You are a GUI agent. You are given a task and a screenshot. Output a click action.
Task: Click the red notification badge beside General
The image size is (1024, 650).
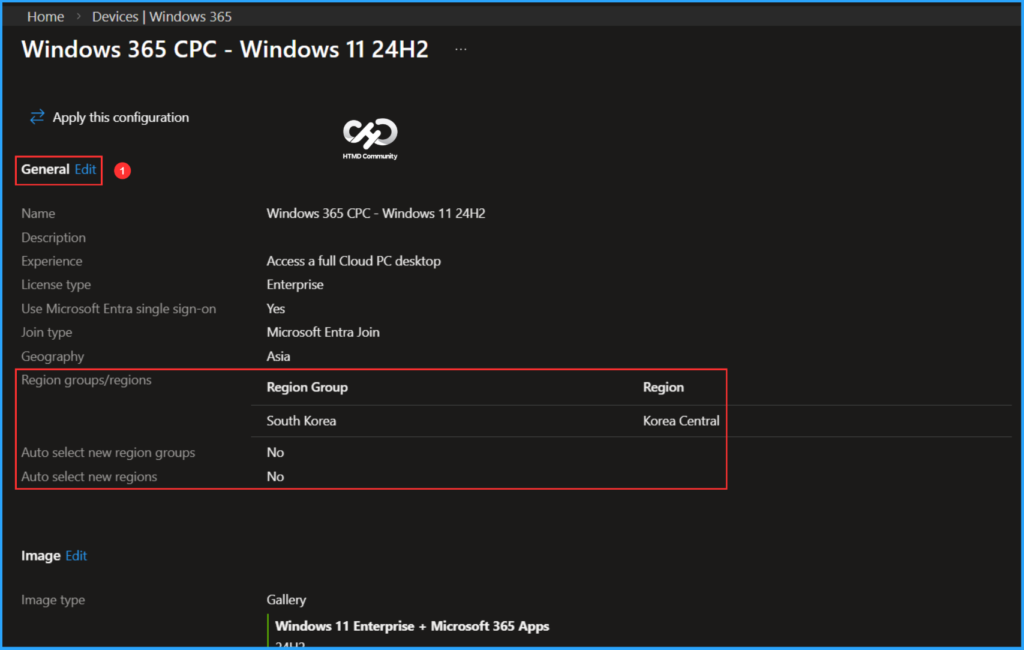[121, 171]
